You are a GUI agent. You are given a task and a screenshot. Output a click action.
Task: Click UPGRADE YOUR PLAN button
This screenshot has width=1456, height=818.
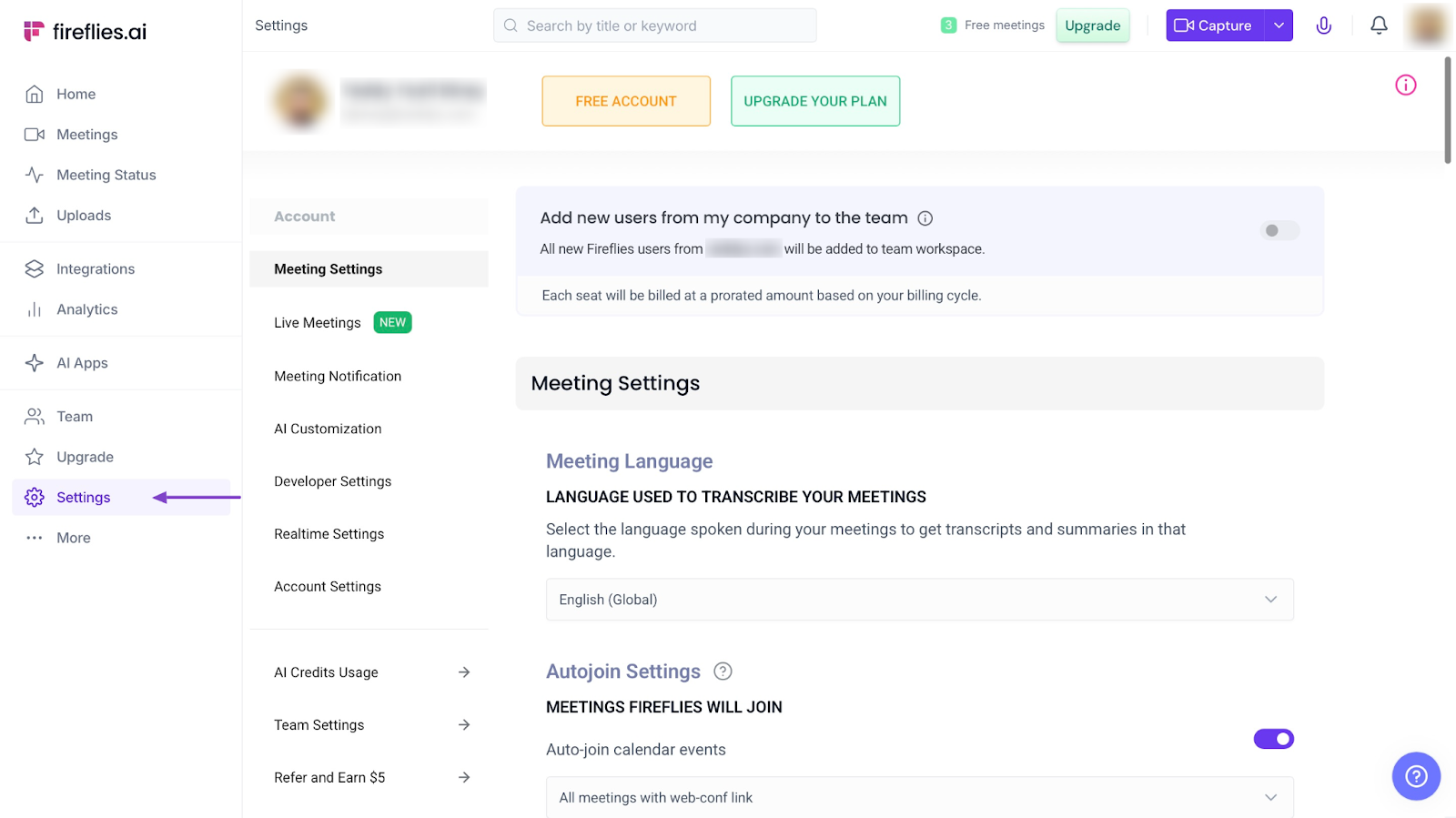click(815, 101)
